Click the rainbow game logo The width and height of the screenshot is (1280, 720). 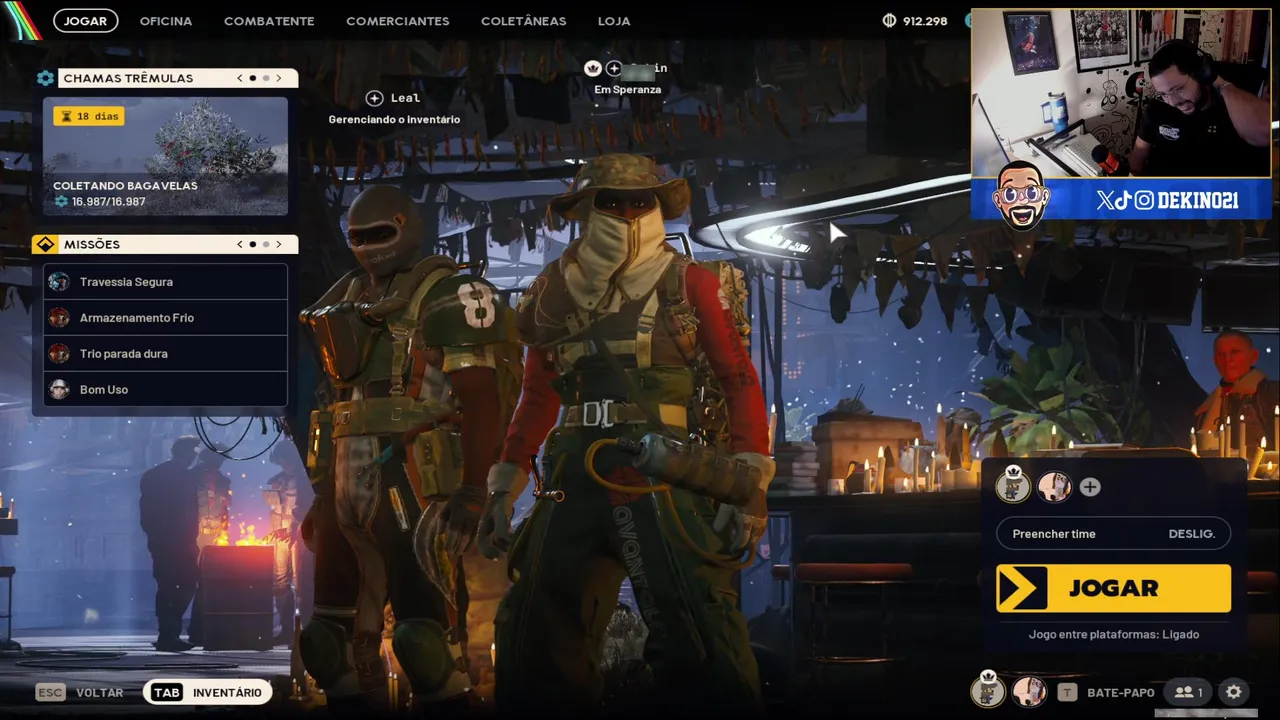pyautogui.click(x=22, y=20)
